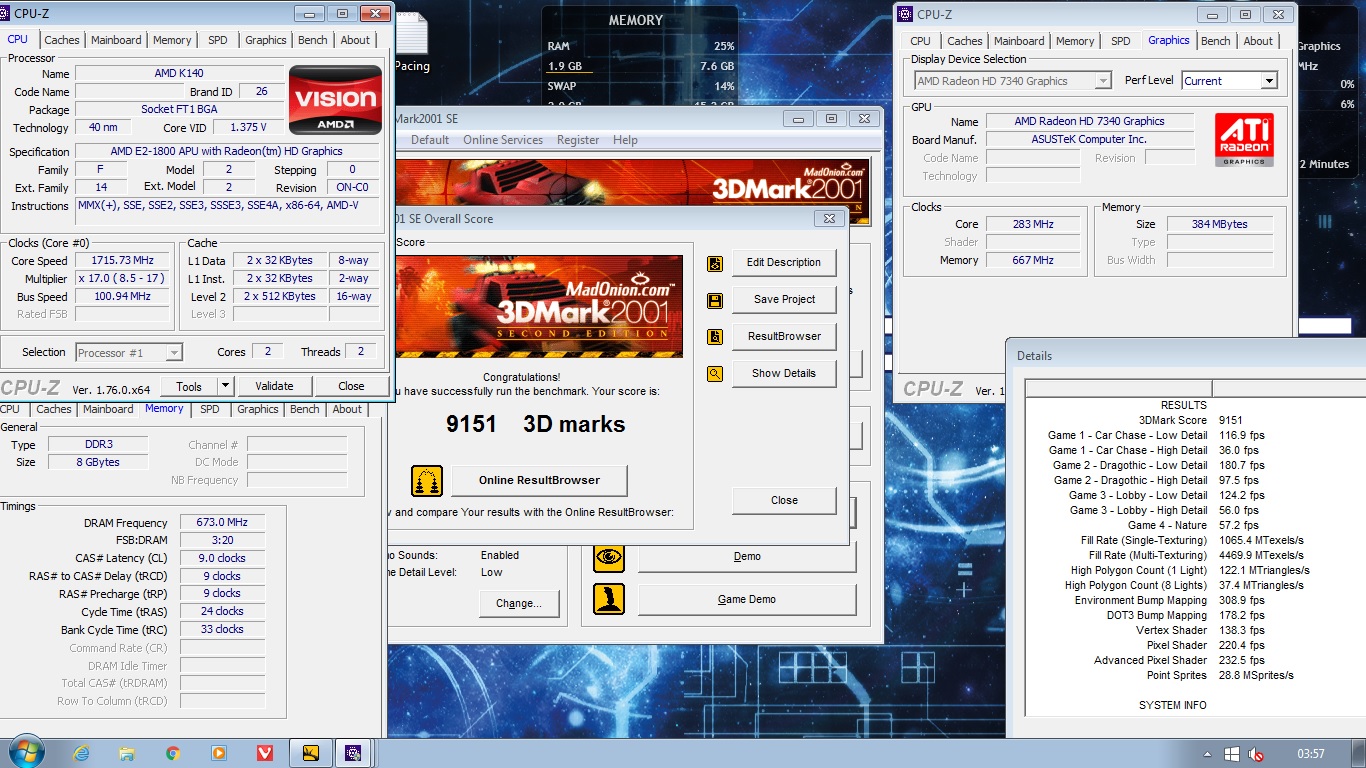Click the Online ResultBrowser tree icon
Viewport: 1366px width, 768px height.
pos(427,481)
